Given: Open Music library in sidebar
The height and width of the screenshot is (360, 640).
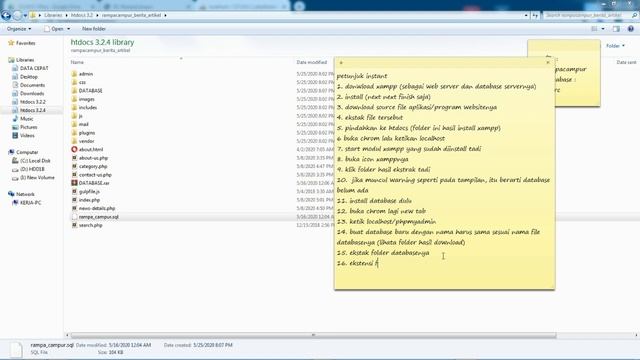Looking at the screenshot, I should click(x=27, y=119).
